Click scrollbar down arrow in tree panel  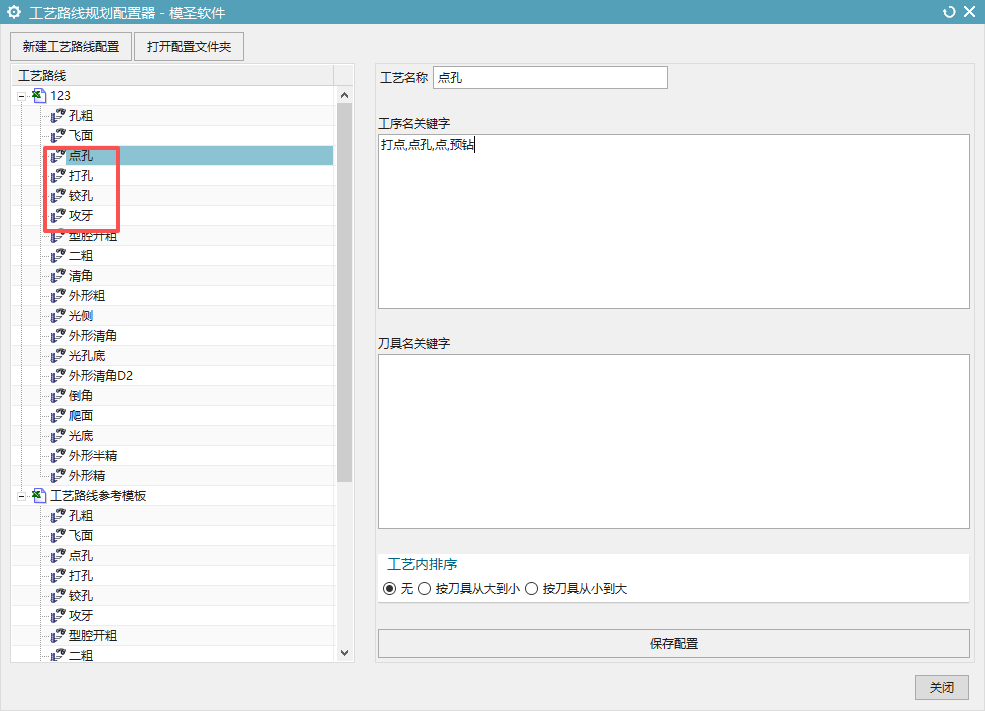click(x=344, y=653)
